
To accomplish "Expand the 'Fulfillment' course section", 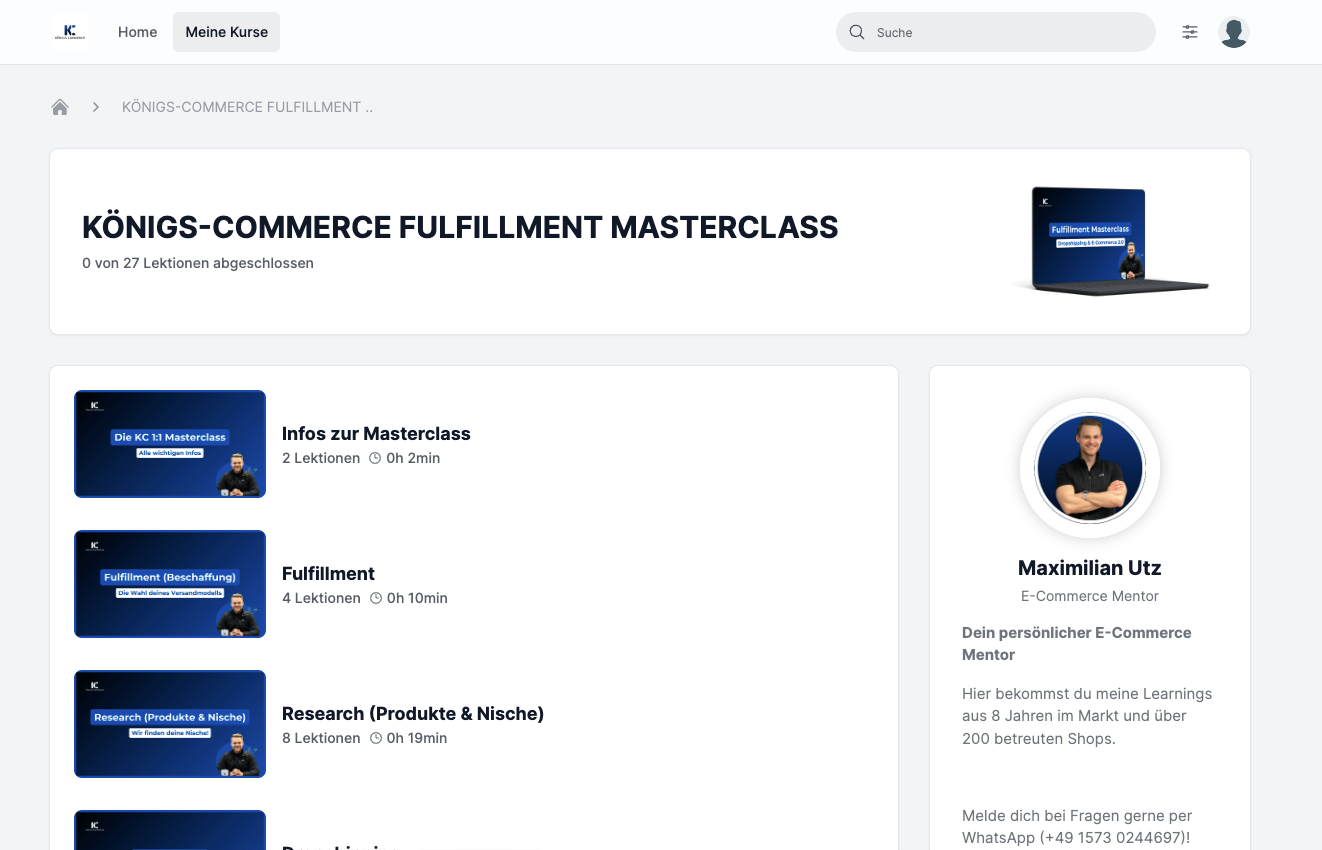I will click(x=328, y=573).
